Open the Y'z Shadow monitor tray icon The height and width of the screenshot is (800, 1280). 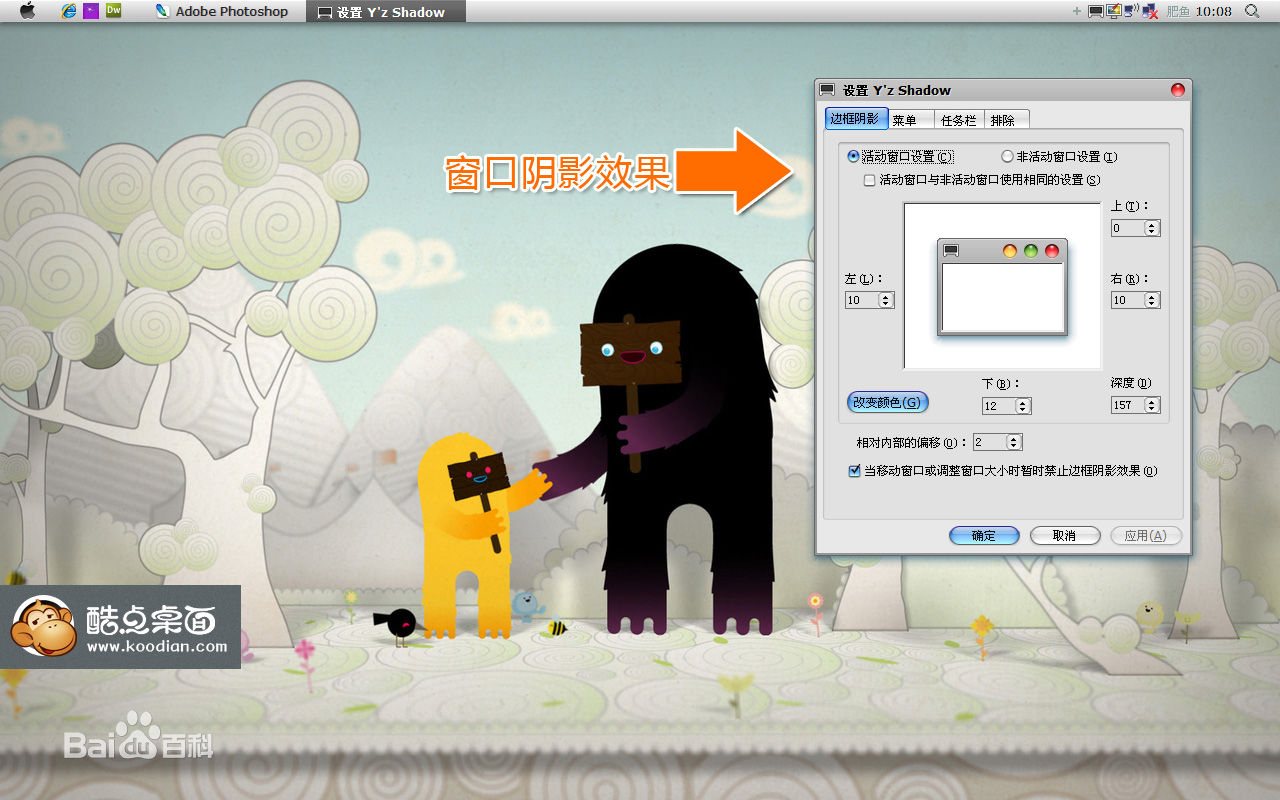(1096, 11)
